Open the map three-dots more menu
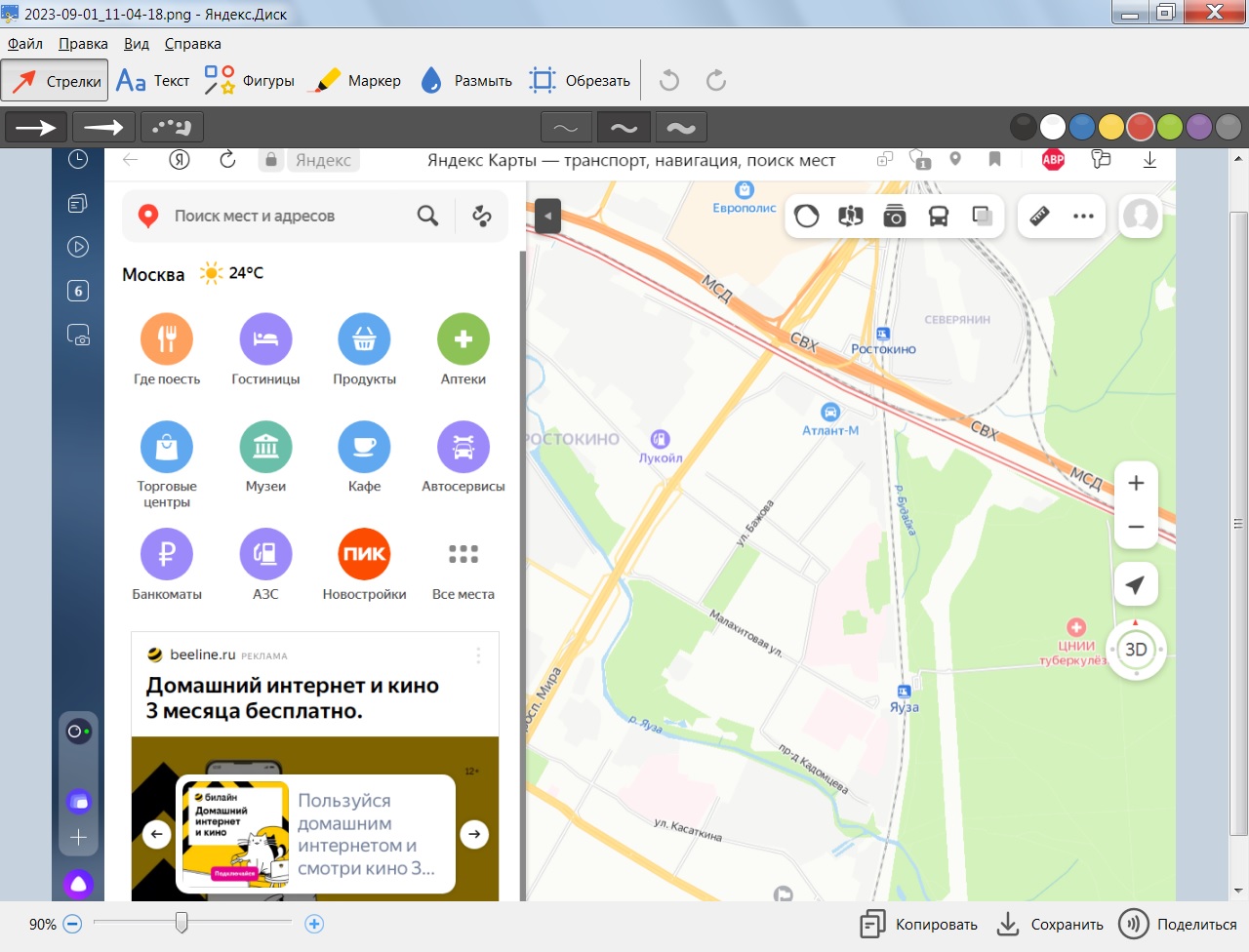 point(1083,216)
